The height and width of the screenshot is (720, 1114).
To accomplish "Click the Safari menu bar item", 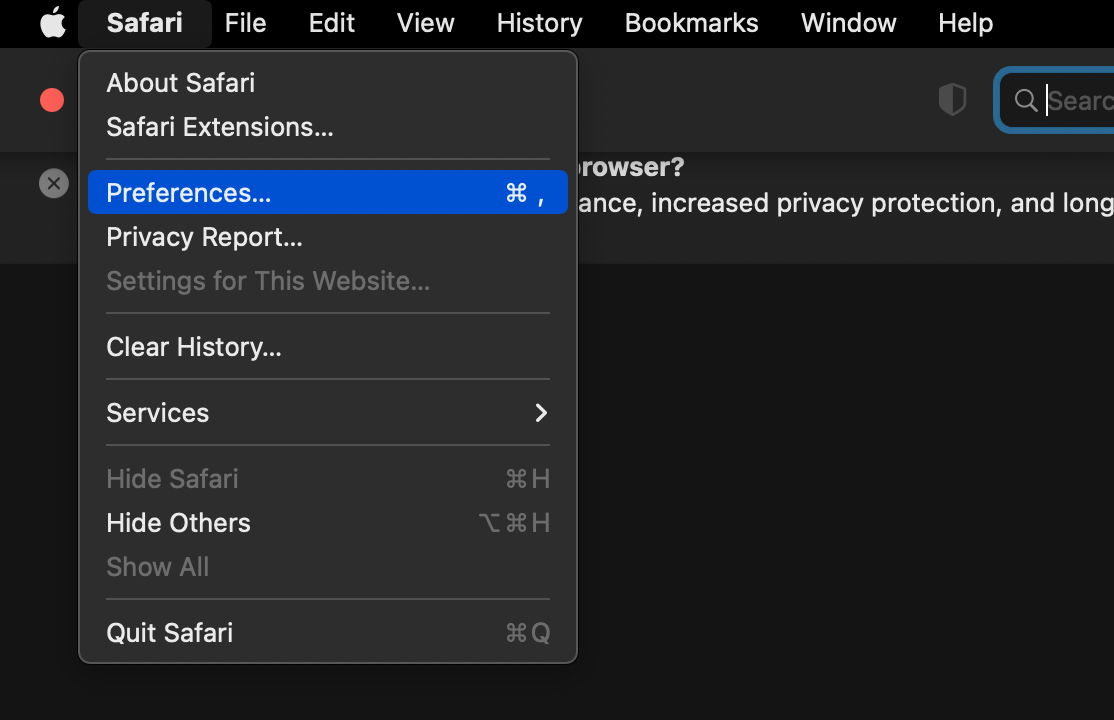I will [x=145, y=23].
